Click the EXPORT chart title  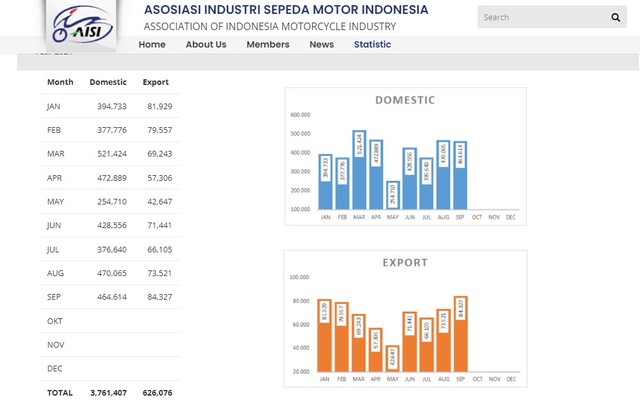[405, 263]
